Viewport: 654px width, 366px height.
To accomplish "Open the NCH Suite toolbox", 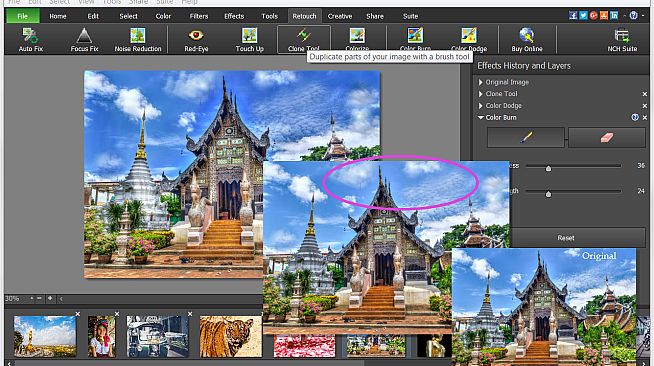I will pos(622,40).
